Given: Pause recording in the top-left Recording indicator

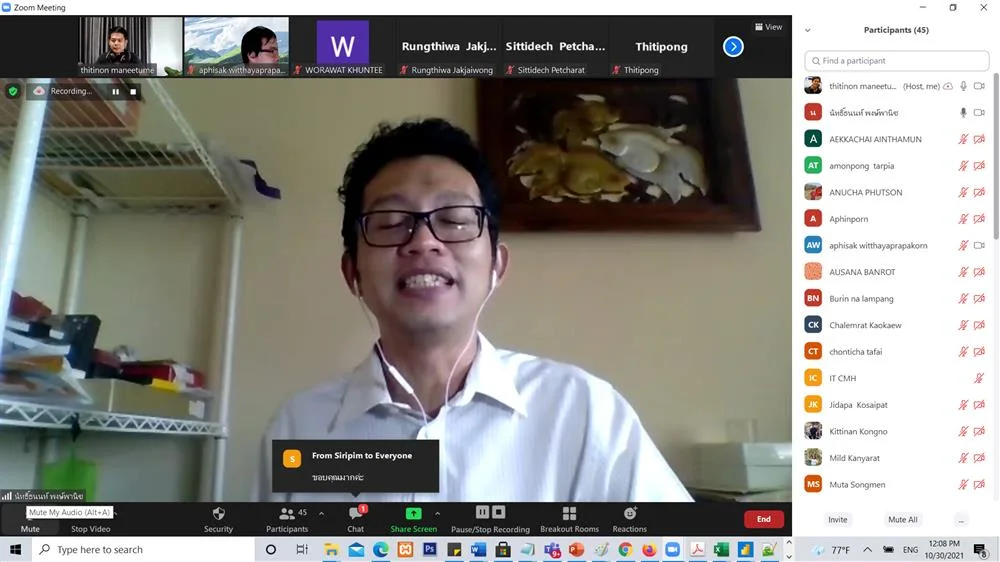Looking at the screenshot, I should [x=115, y=91].
